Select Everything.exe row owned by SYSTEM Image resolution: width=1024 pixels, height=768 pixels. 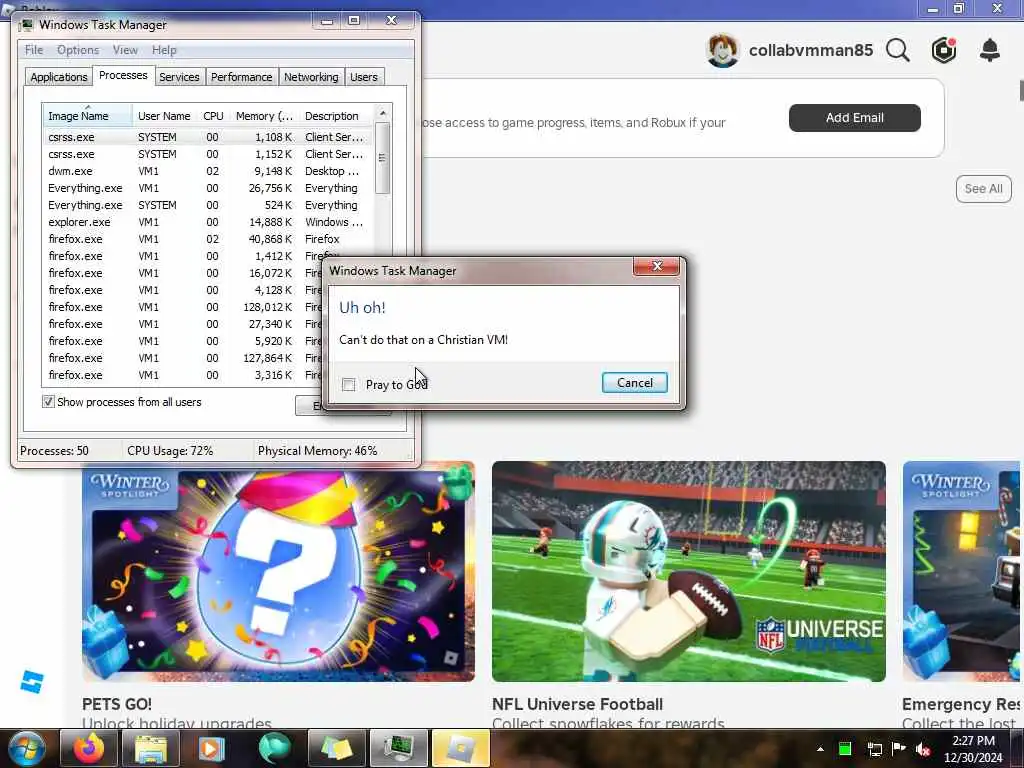pos(208,205)
